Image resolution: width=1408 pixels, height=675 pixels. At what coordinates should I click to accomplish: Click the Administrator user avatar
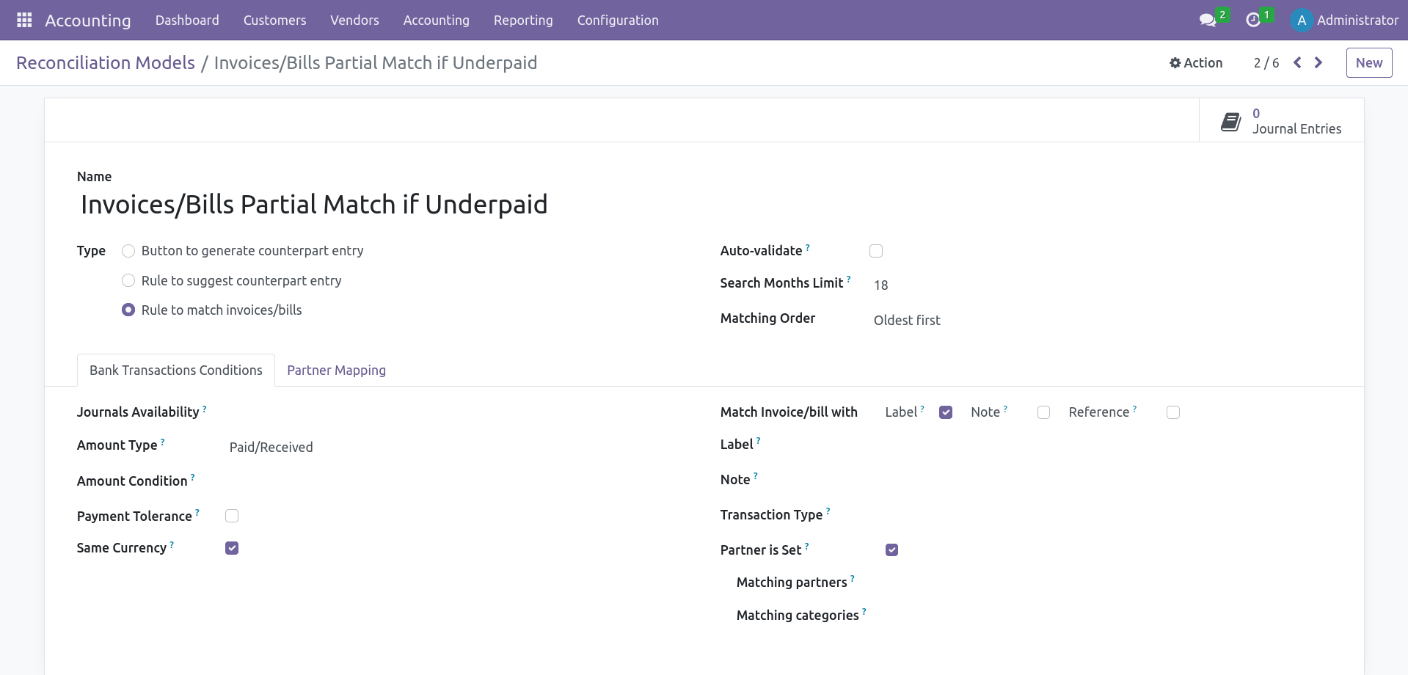[x=1301, y=20]
